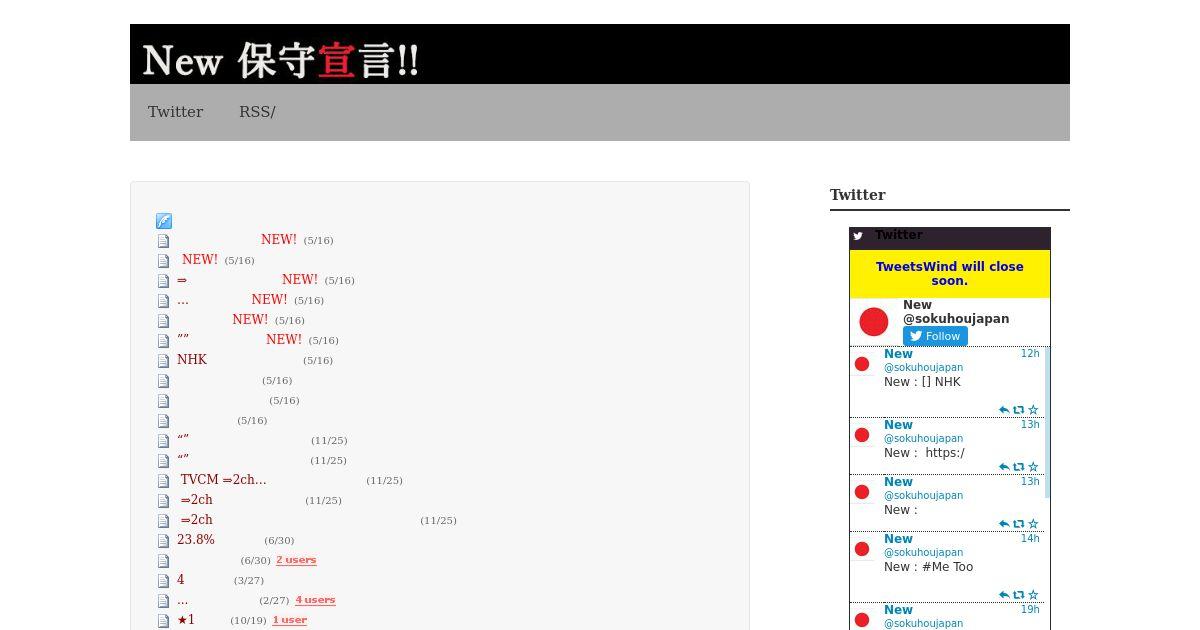This screenshot has width=1200, height=630.
Task: Open the 2 users bookmark link
Action: pos(296,560)
